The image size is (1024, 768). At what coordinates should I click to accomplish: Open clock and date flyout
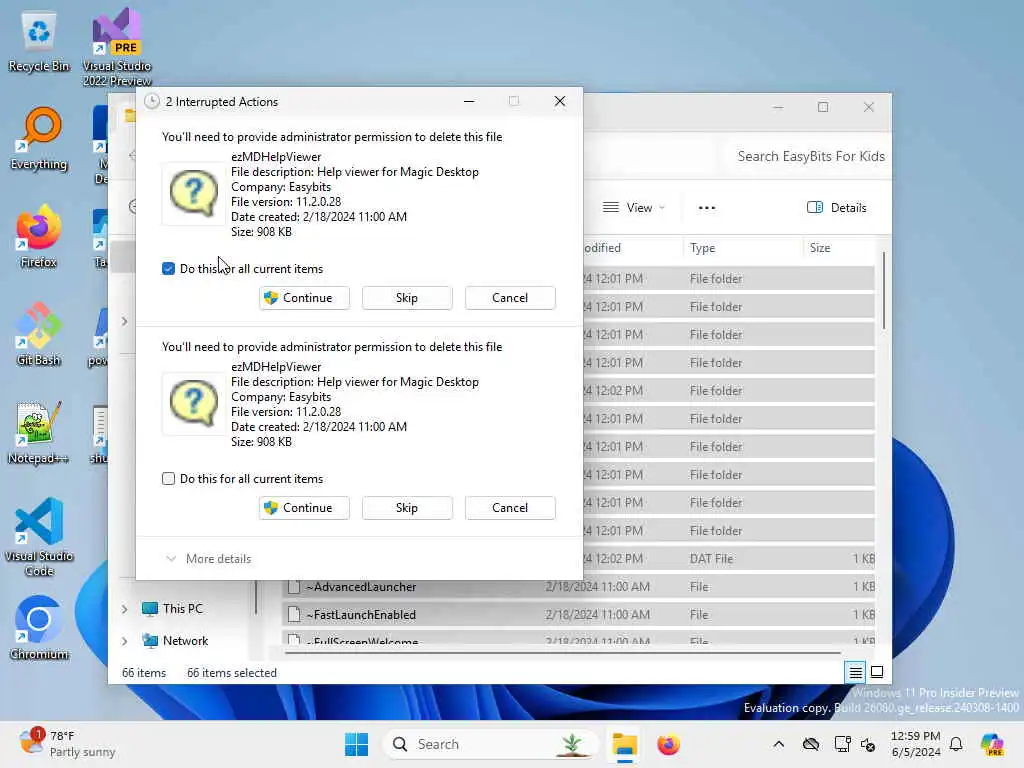tap(916, 744)
